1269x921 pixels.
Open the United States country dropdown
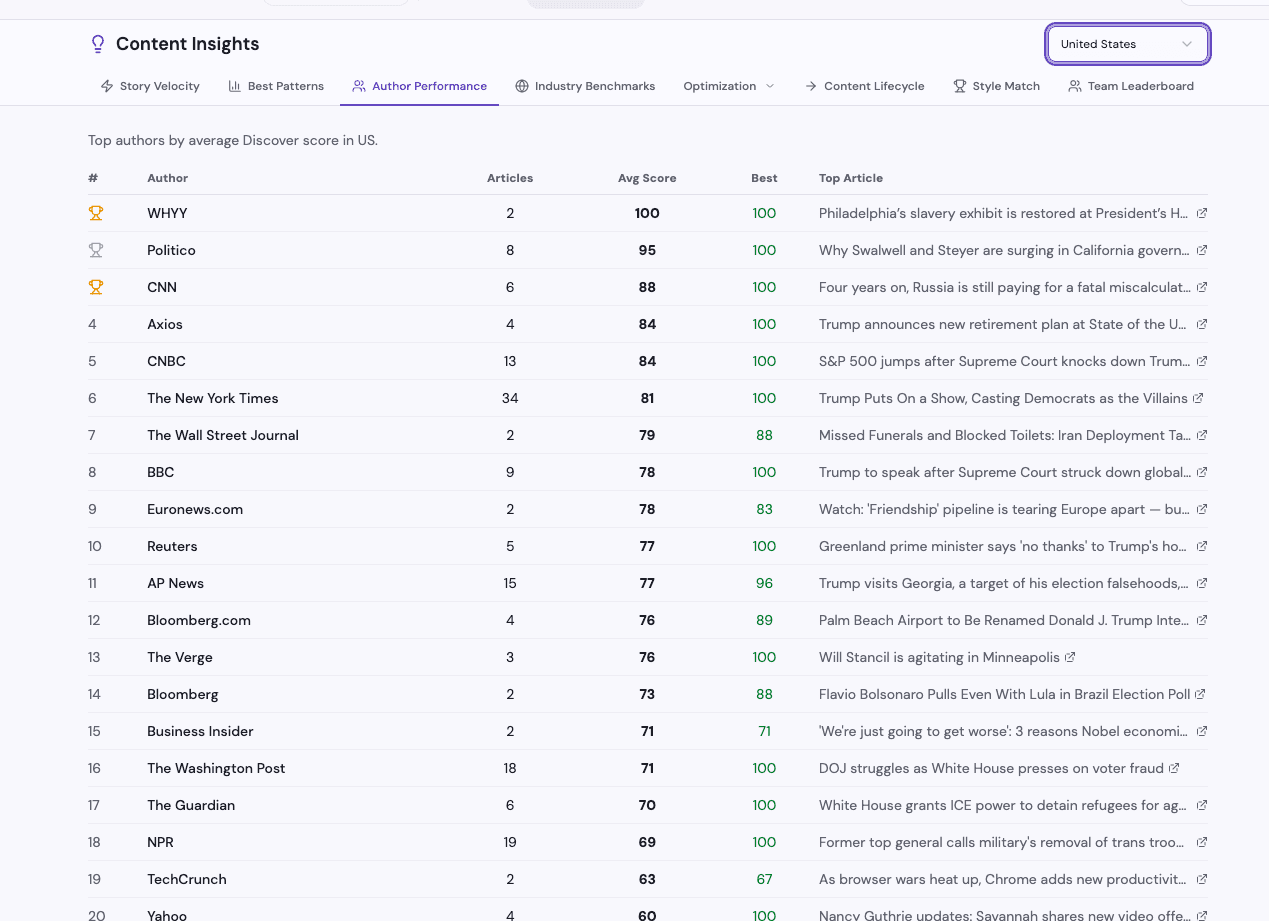pyautogui.click(x=1127, y=44)
